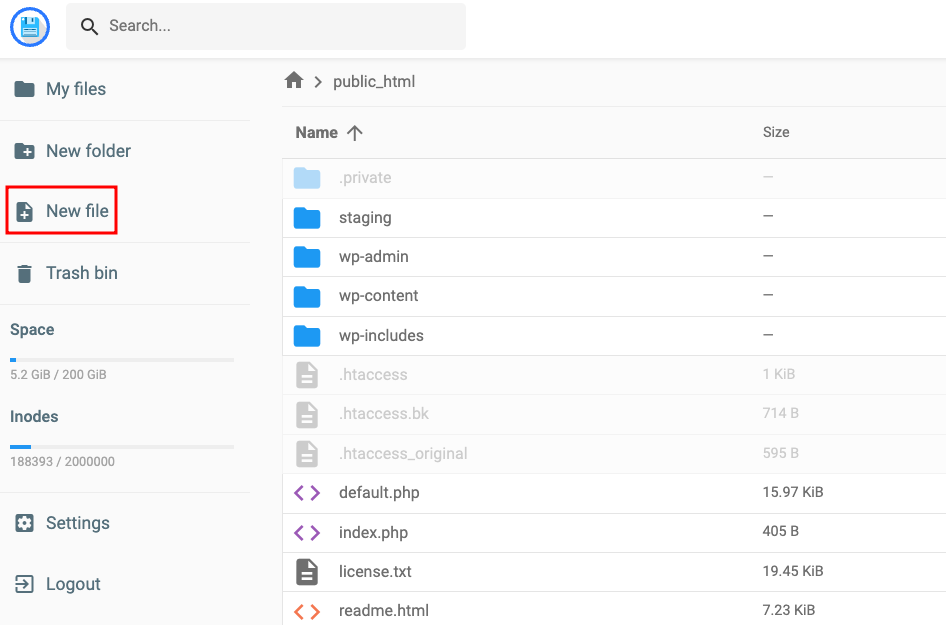Navigate to public_html in the breadcrumb

pyautogui.click(x=374, y=81)
